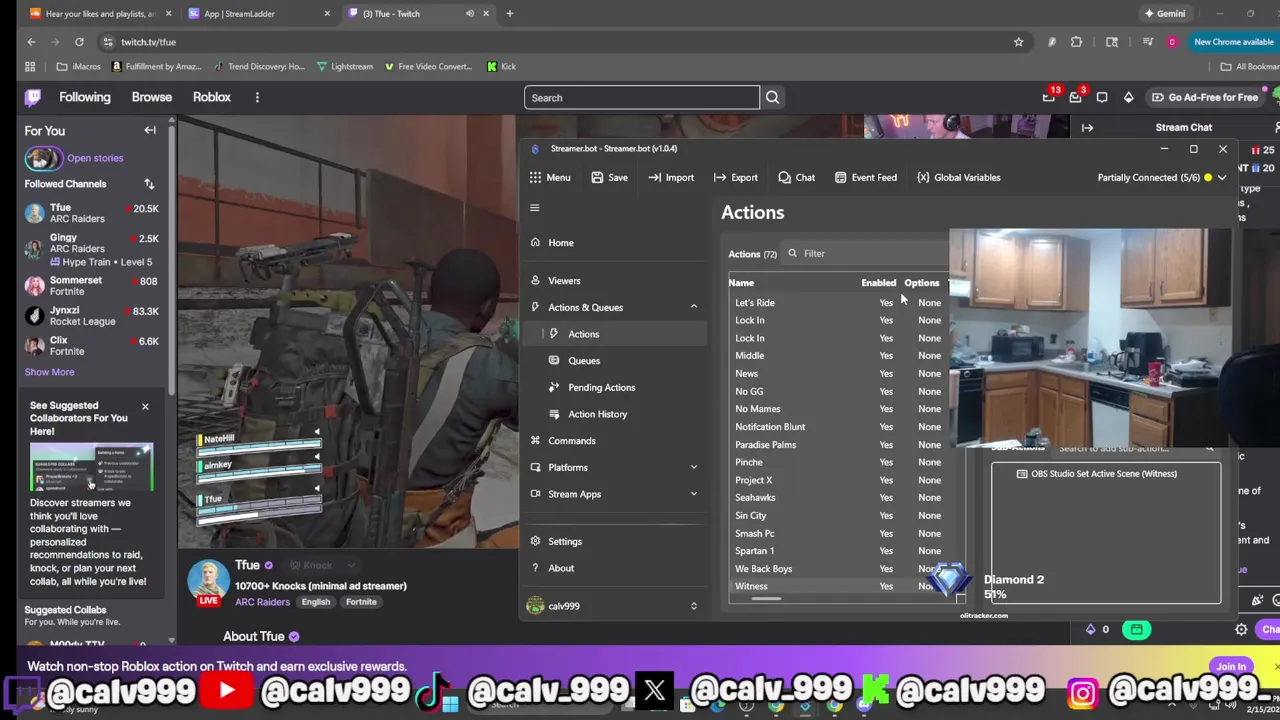Collapse the For You sidebar arrow
The width and height of the screenshot is (1280, 720).
tap(150, 130)
